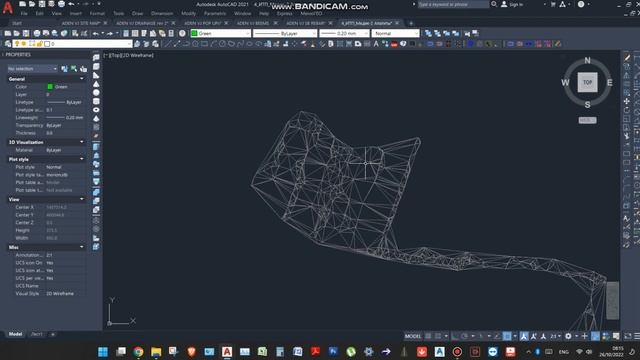Select the Rectangle draw tool
This screenshot has width=640, height=360.
pos(204,44)
